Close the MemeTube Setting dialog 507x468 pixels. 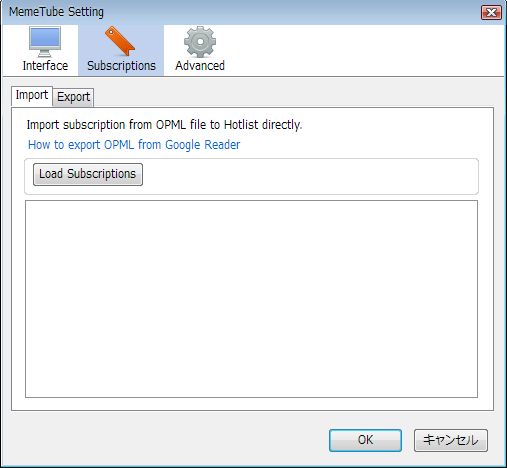pos(491,13)
